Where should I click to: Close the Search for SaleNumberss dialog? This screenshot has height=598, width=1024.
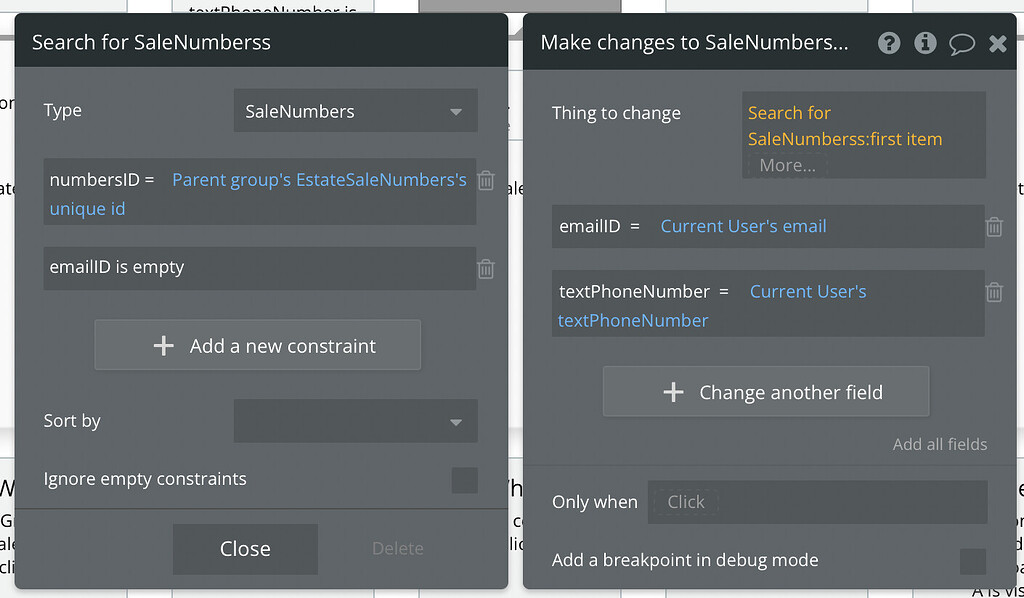click(x=244, y=548)
